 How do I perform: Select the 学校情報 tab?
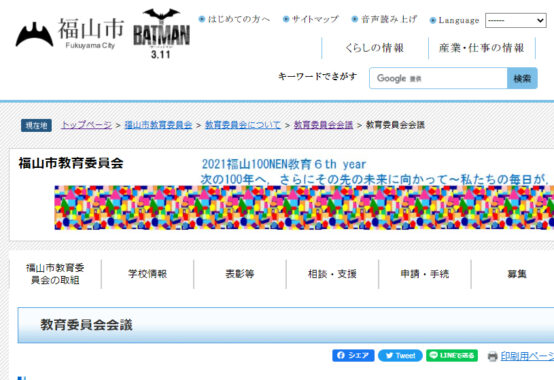click(x=147, y=274)
